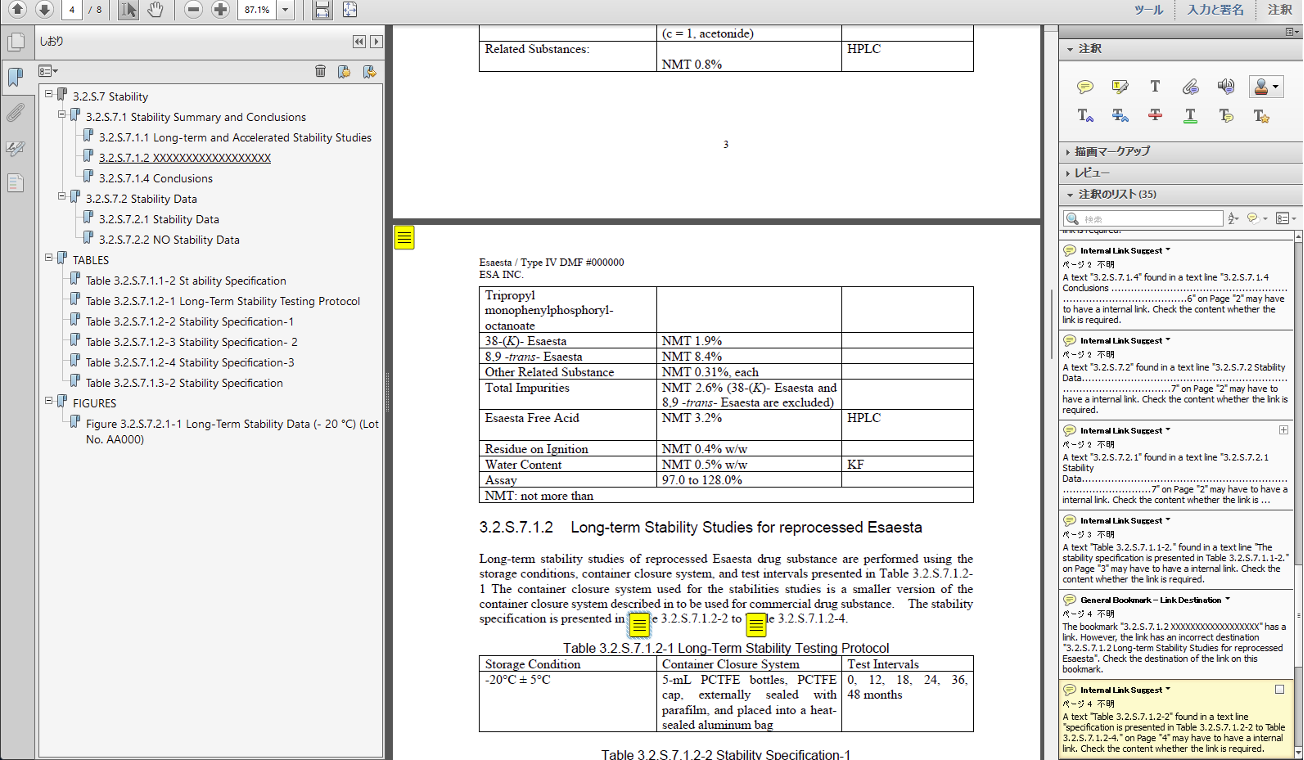The image size is (1304, 760).
Task: Select the underline text tool
Action: 1190,116
